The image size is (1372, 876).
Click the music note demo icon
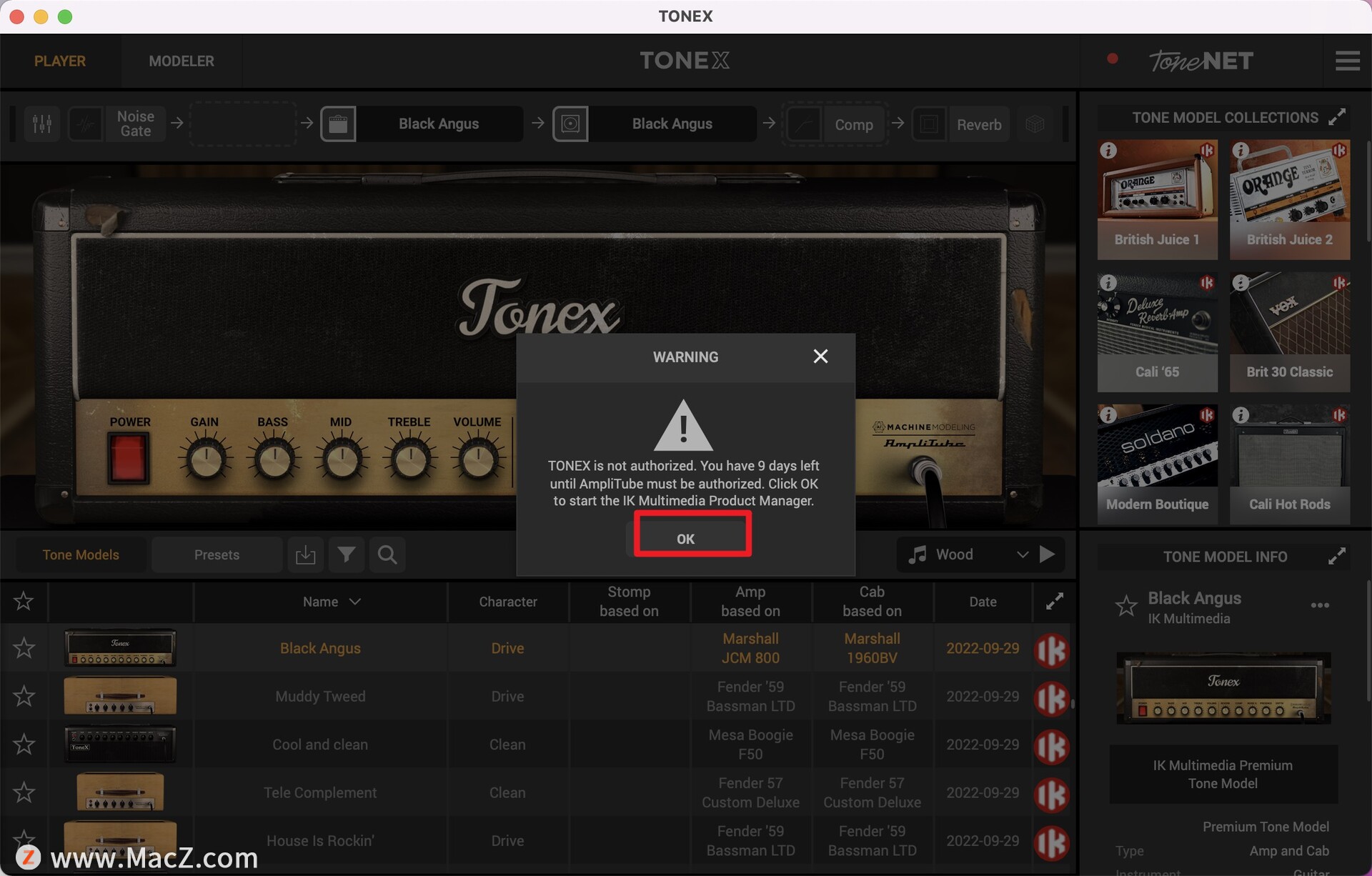coord(918,554)
